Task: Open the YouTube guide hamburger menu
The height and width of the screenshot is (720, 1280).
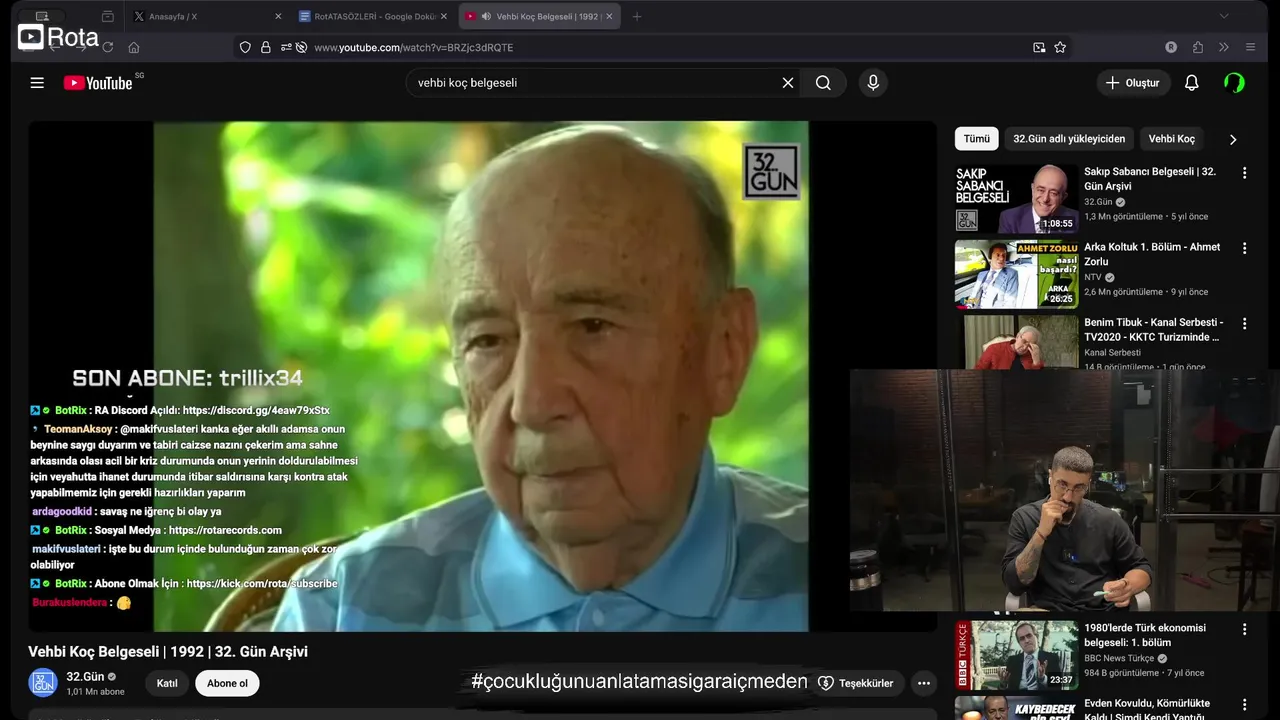Action: (x=37, y=83)
